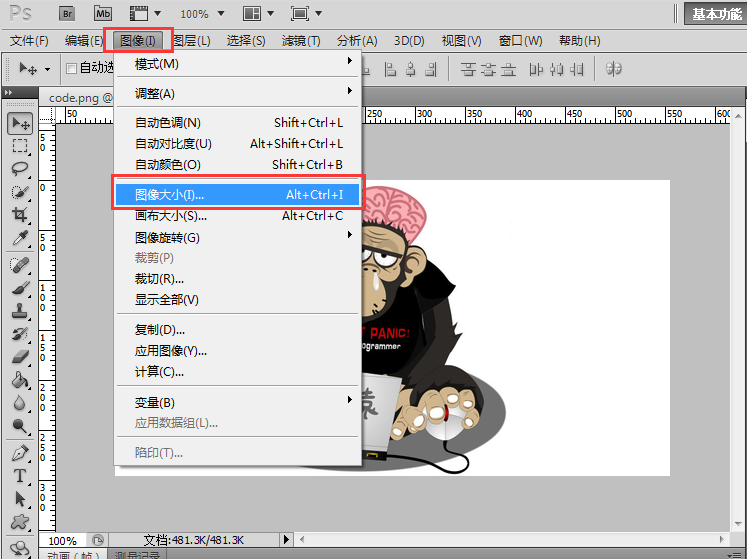This screenshot has height=559, width=747.
Task: Open the 滤镜(T) menu
Action: tap(301, 41)
